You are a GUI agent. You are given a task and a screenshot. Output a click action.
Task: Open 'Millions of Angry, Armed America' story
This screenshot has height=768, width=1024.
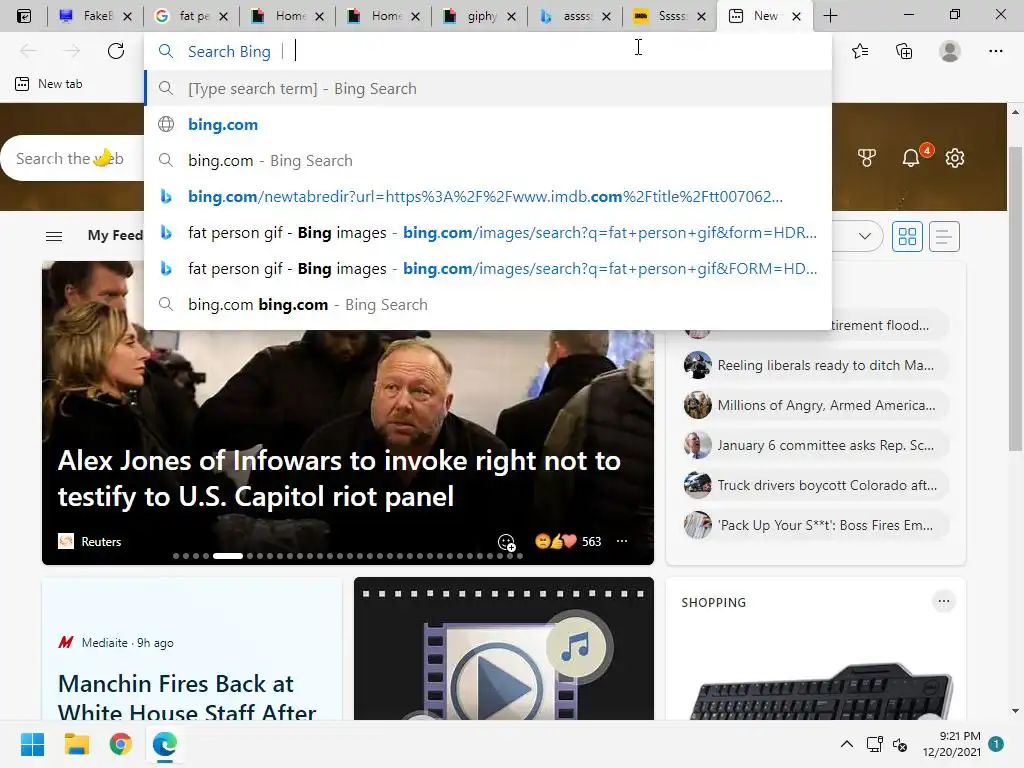pos(815,405)
